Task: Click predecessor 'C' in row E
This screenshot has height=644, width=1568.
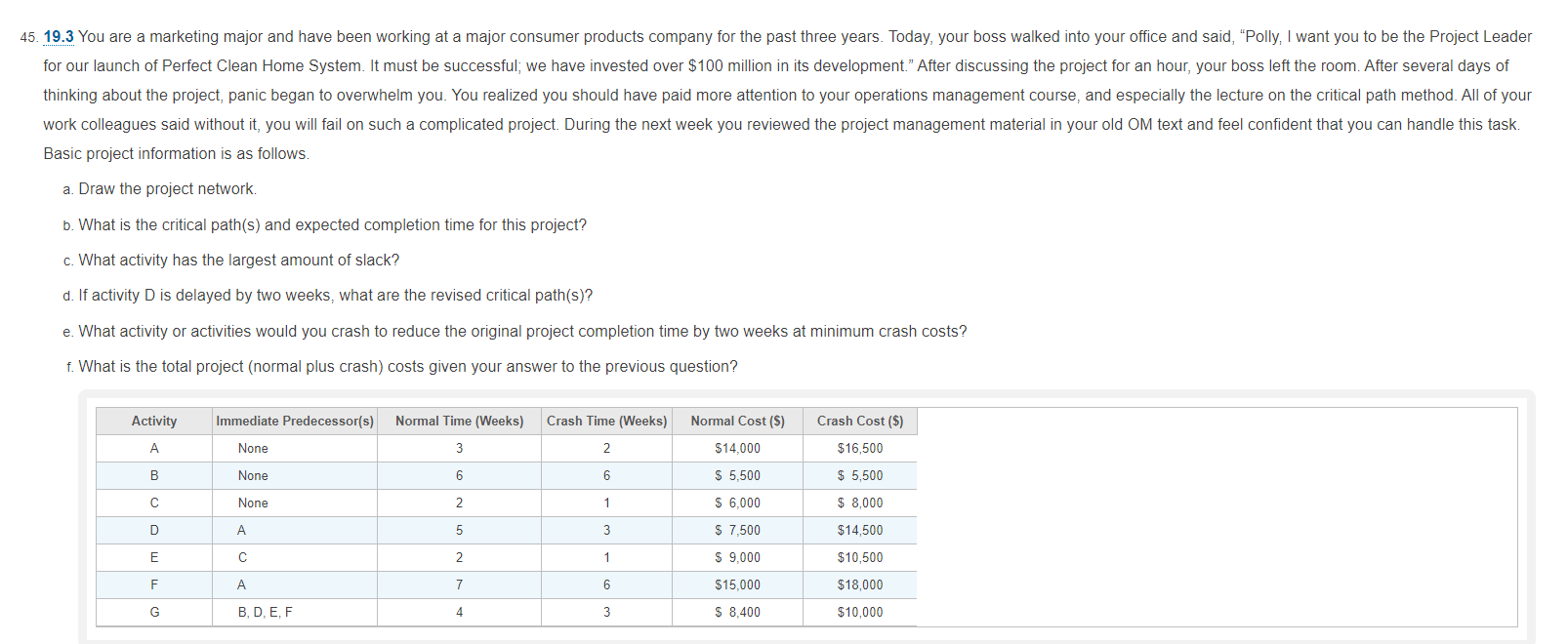Action: point(295,558)
